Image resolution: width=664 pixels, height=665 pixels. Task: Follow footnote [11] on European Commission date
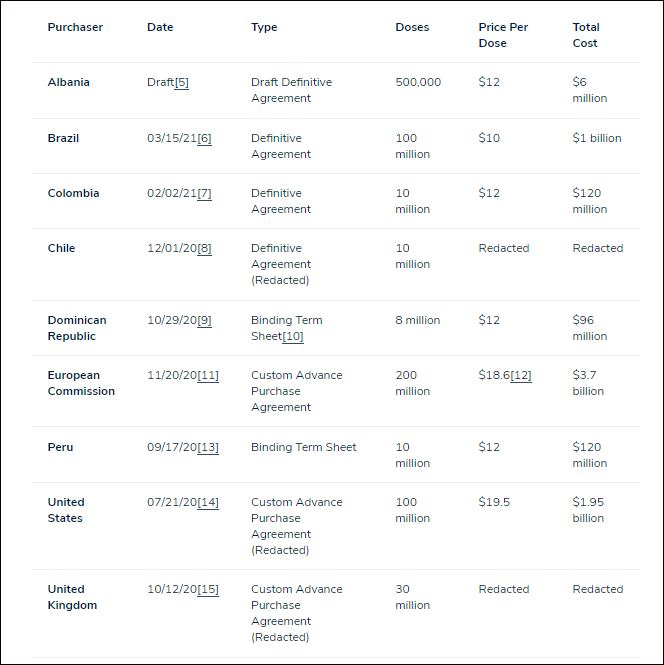pos(208,376)
